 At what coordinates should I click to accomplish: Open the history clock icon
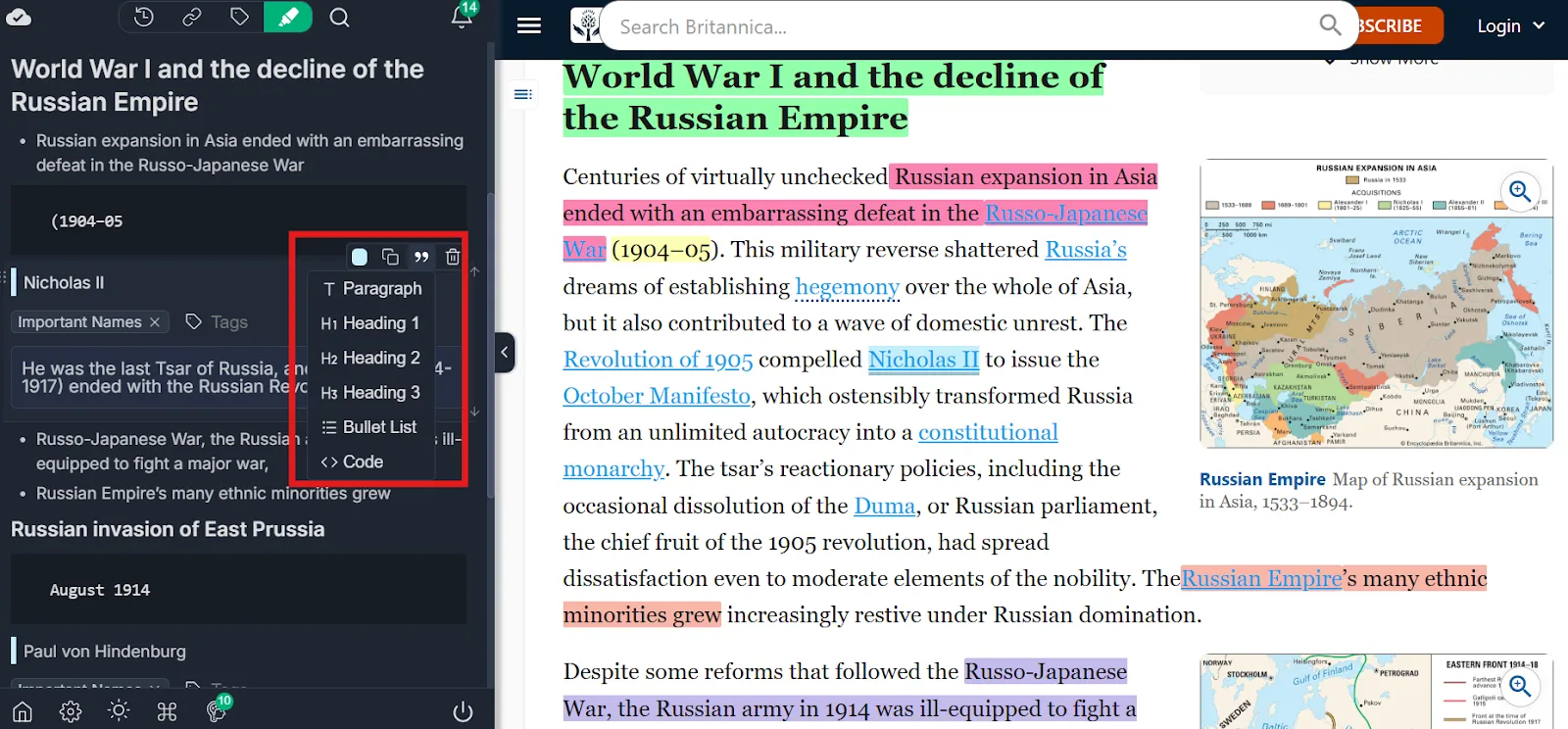(144, 17)
